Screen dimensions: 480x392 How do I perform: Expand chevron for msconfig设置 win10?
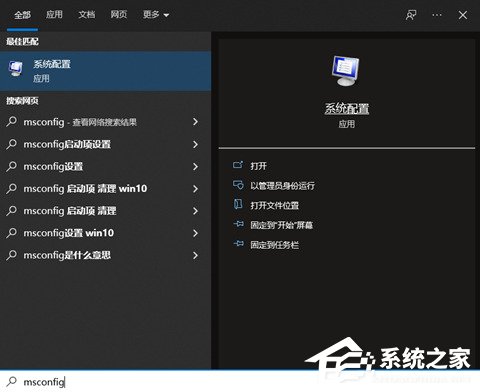[x=196, y=233]
